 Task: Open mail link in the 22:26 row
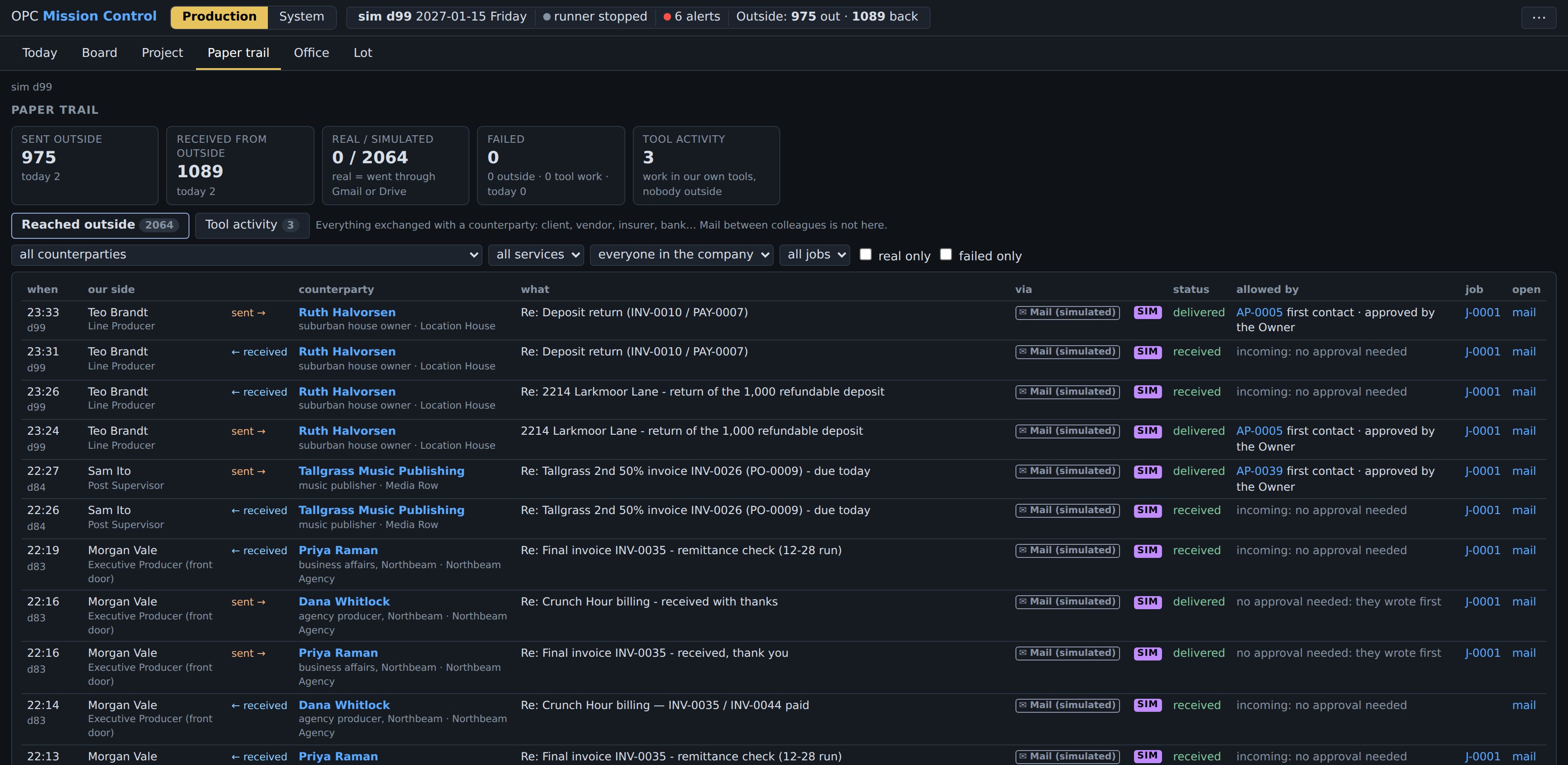coord(1524,511)
